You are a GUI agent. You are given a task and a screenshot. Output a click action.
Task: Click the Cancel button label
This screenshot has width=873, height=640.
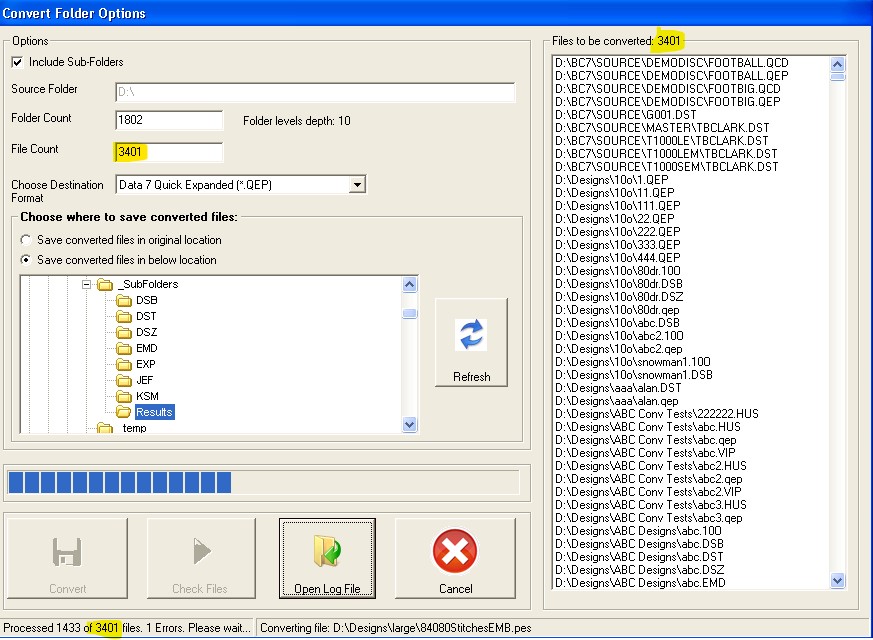point(455,589)
